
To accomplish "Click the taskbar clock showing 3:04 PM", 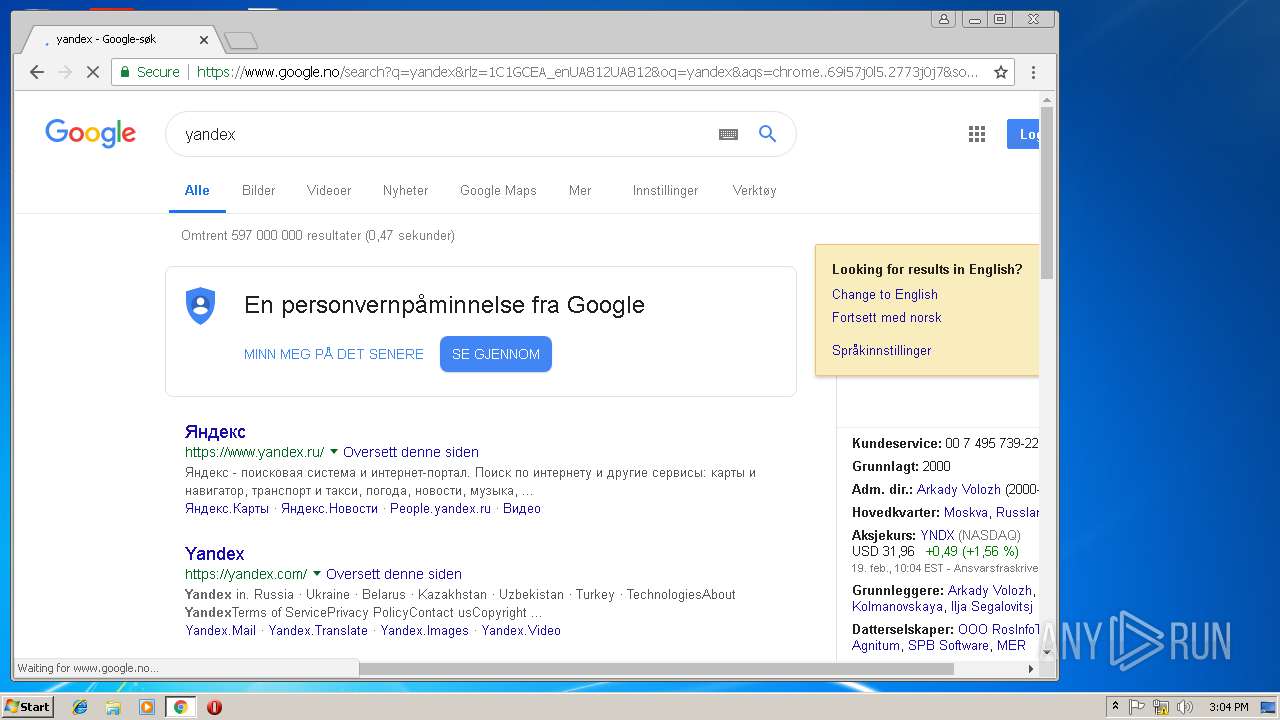I will 1228,707.
